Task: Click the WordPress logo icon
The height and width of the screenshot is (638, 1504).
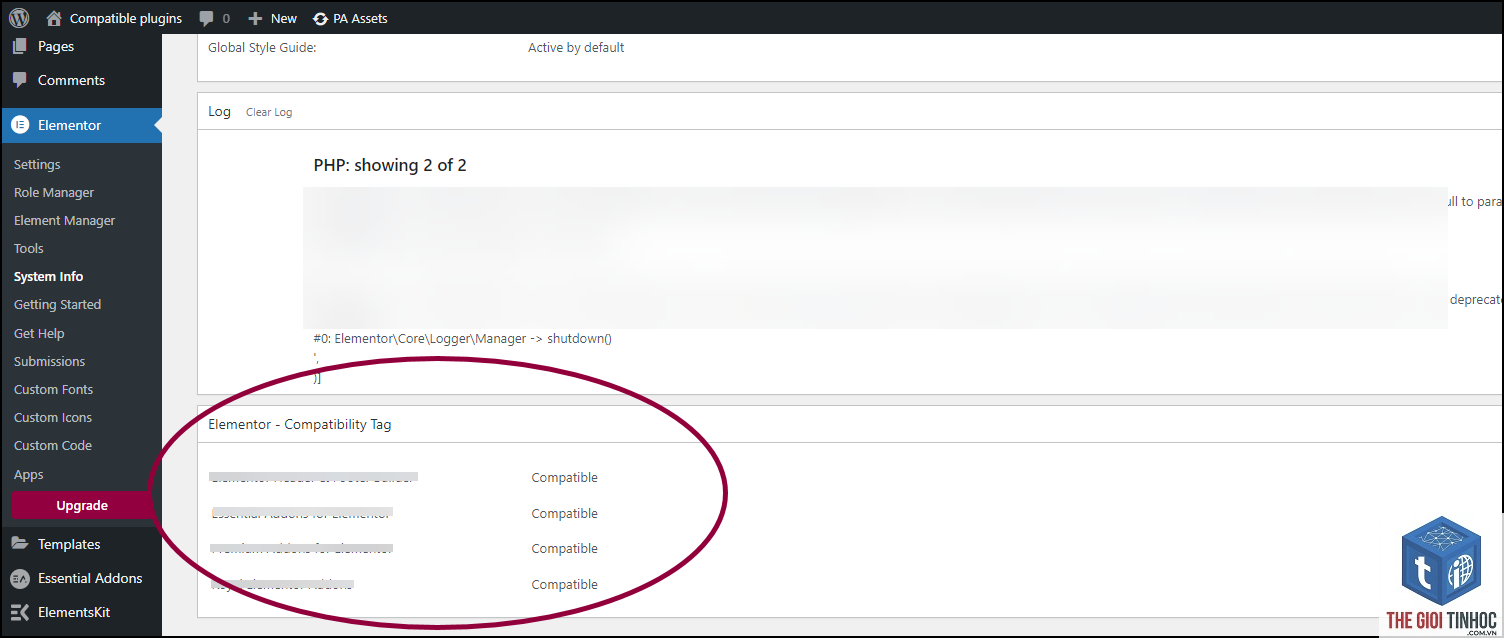Action: (x=19, y=18)
